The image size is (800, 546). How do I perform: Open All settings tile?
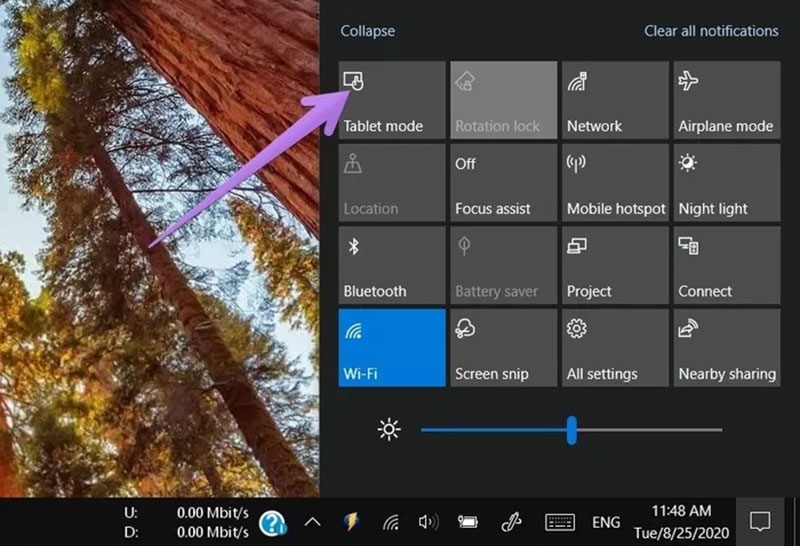615,348
